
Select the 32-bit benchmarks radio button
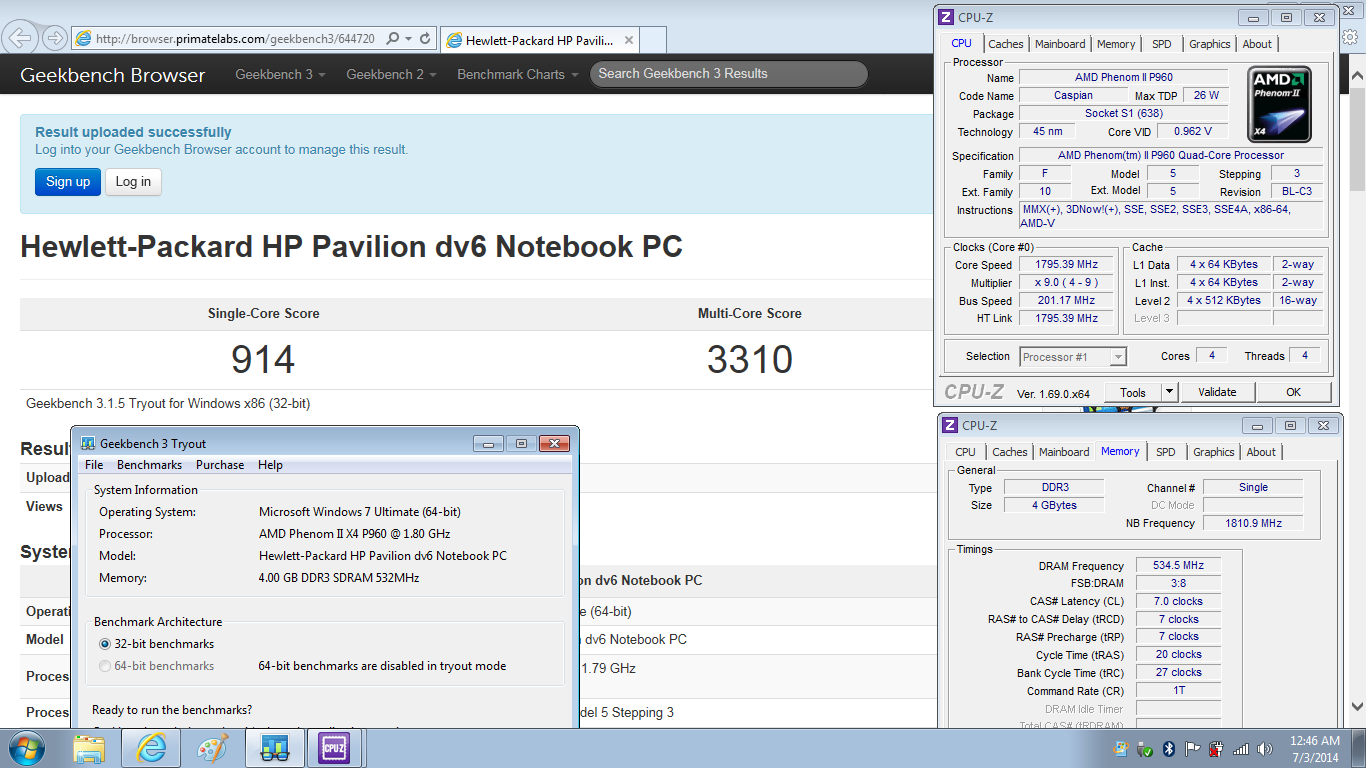(105, 644)
